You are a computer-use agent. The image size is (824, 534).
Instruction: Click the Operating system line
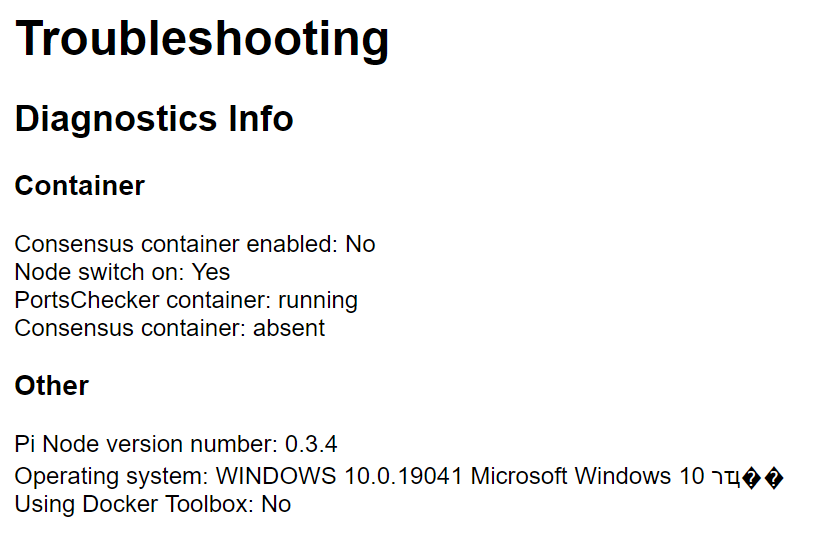point(399,477)
